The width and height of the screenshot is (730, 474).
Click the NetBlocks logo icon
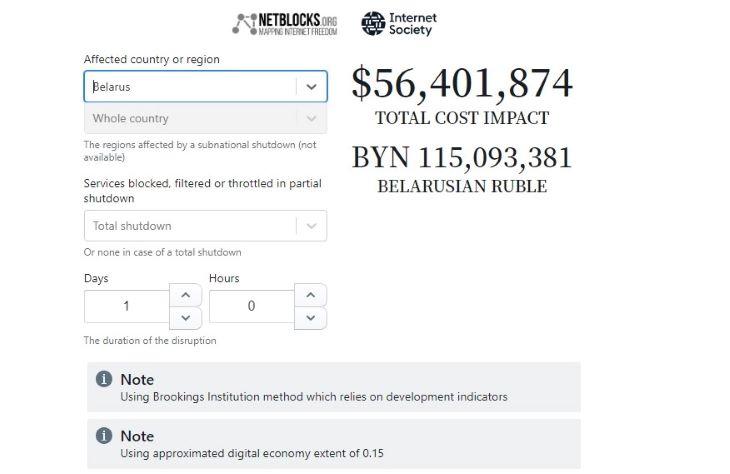tap(246, 24)
